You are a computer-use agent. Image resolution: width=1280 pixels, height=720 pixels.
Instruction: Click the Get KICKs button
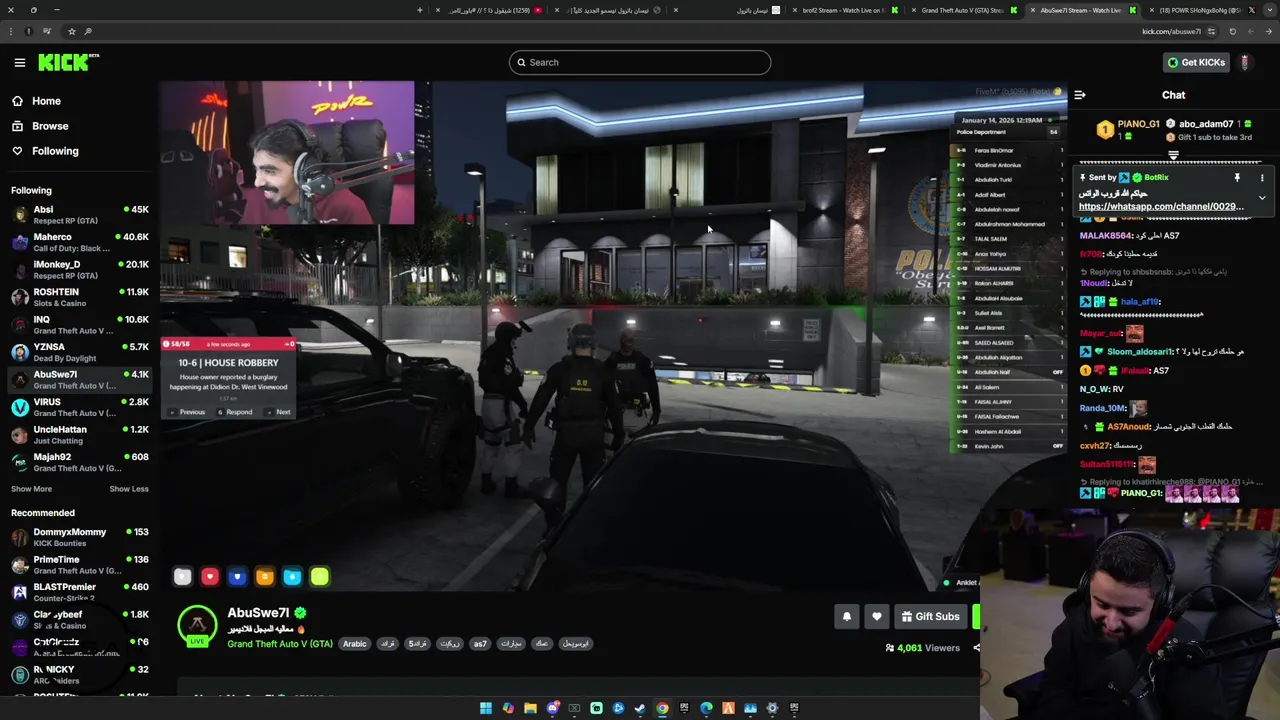tap(1196, 62)
